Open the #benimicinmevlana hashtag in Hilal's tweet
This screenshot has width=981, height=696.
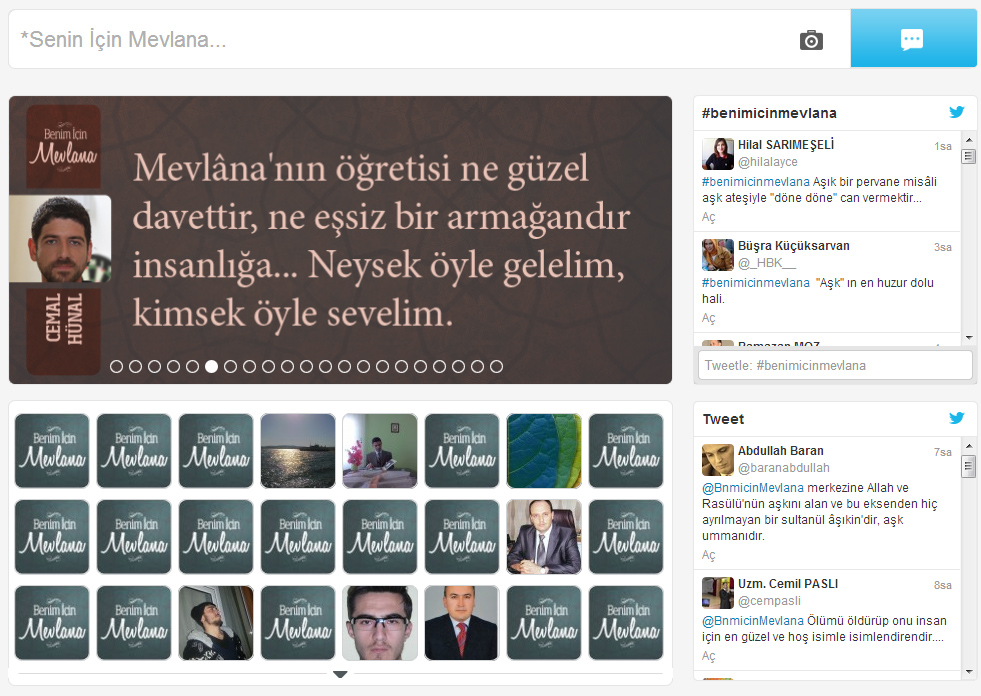click(756, 182)
